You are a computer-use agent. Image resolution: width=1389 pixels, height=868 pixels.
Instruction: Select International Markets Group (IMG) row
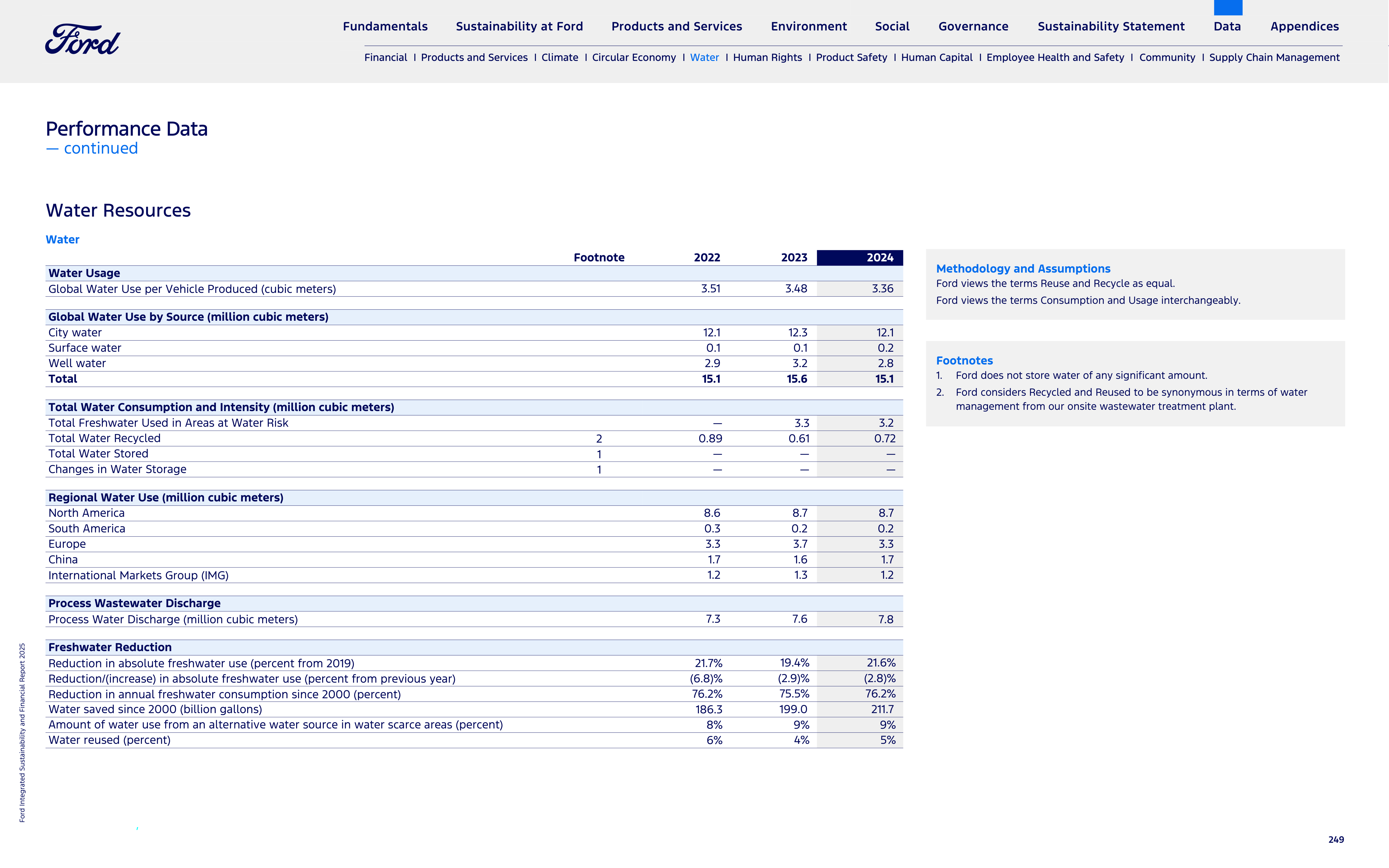tap(474, 575)
